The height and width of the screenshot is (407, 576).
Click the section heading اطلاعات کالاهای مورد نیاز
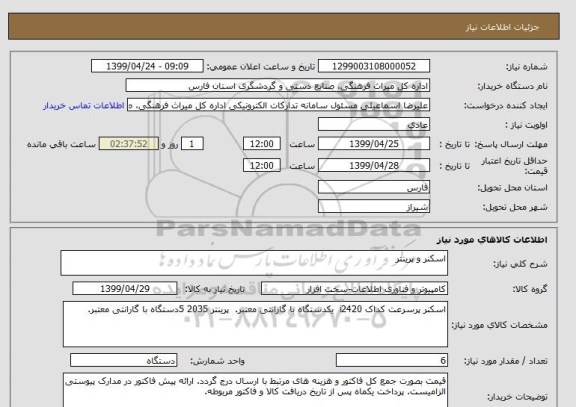[x=492, y=240]
